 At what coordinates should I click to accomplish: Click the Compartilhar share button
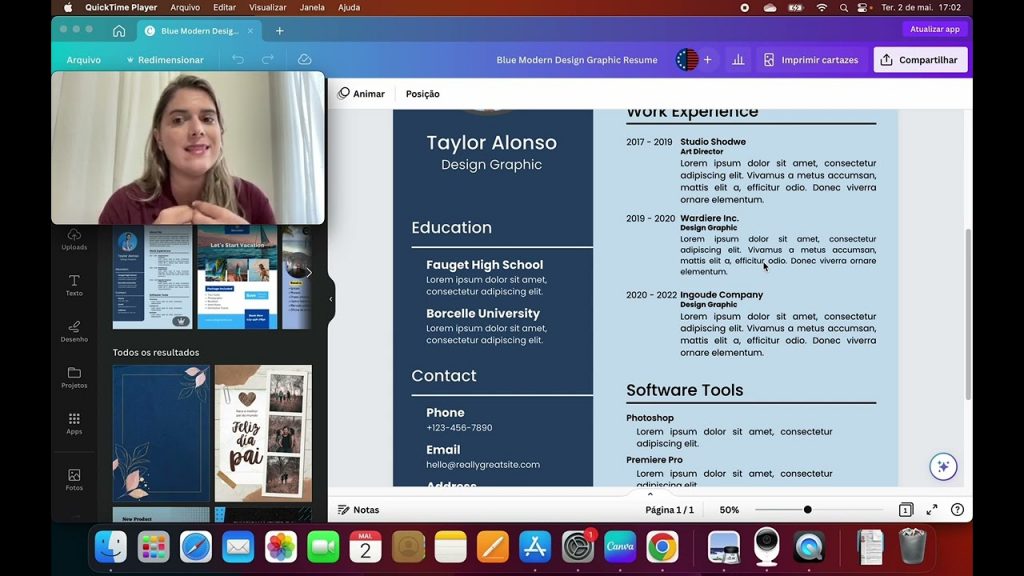tap(920, 59)
